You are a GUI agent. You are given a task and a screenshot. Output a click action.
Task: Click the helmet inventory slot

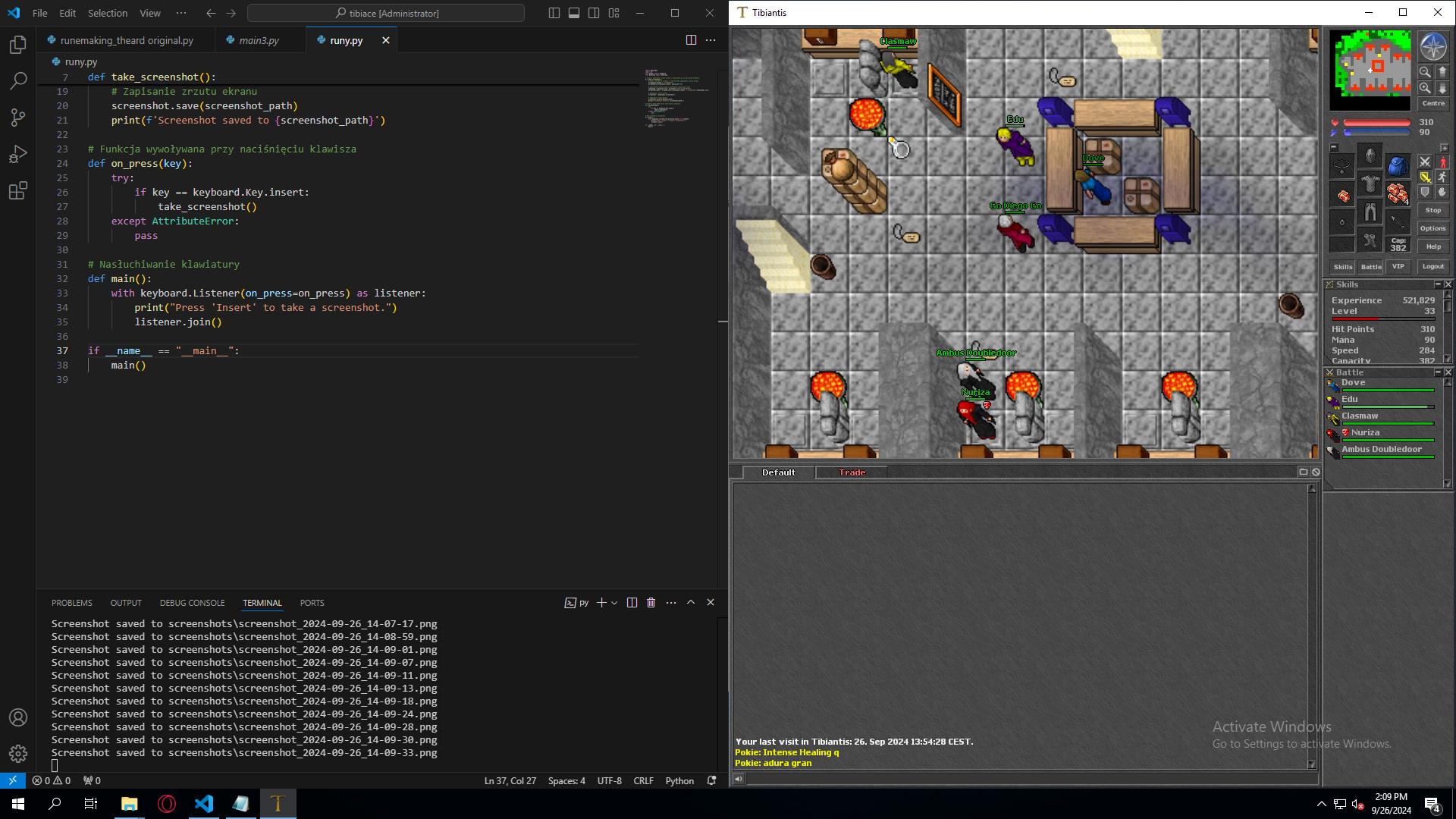[1370, 155]
